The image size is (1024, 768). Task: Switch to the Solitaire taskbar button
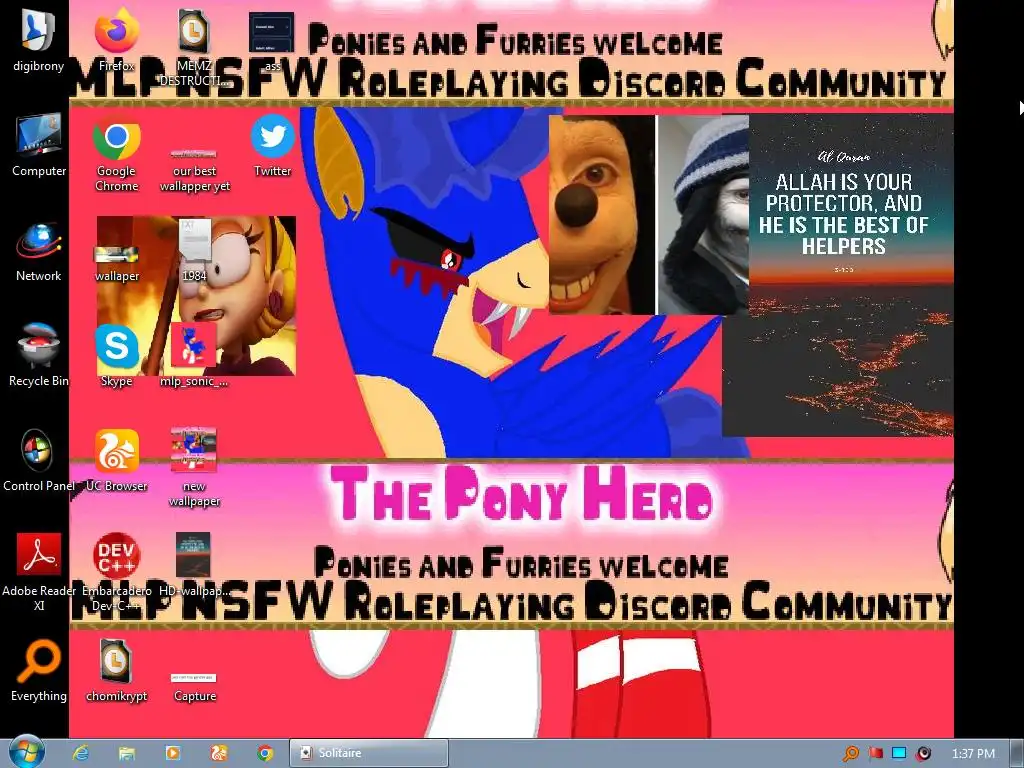[x=369, y=753]
